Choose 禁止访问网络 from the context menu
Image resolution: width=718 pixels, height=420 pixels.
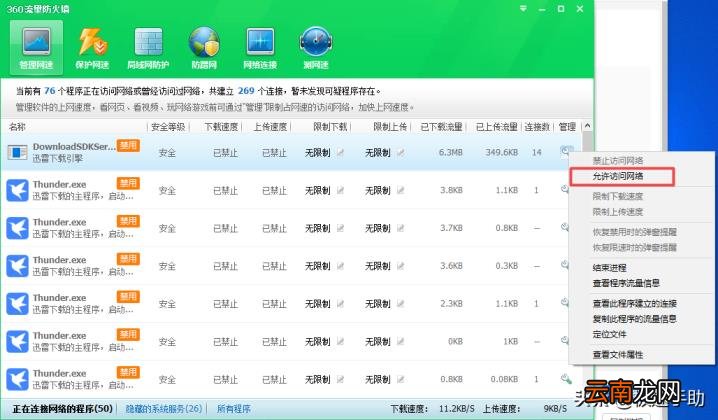coord(618,161)
